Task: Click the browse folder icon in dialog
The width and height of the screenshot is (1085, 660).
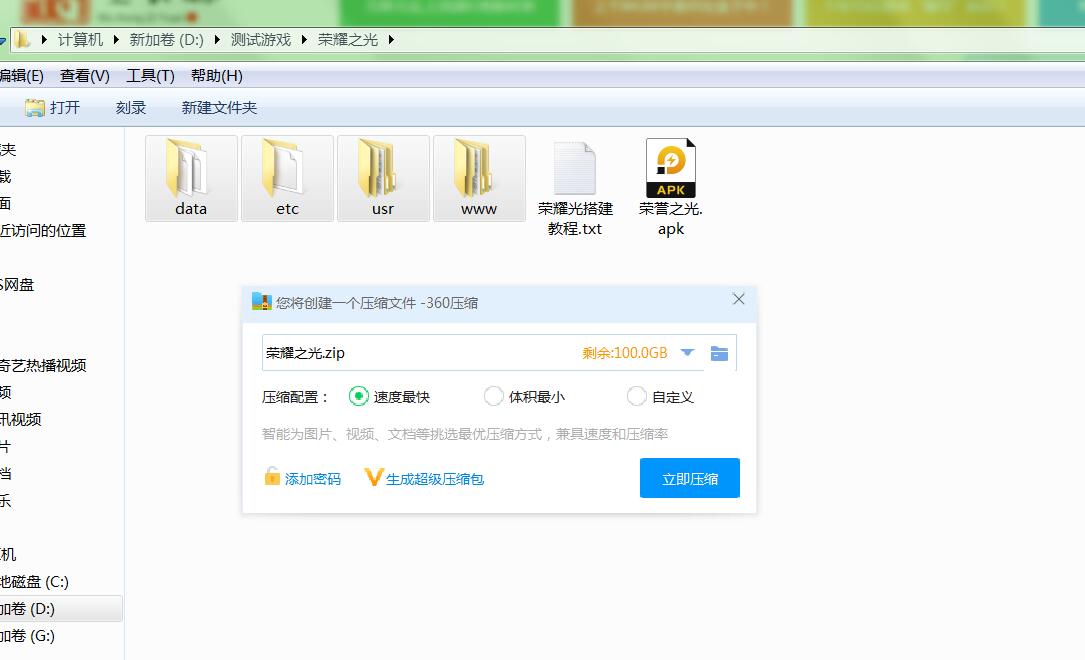Action: pyautogui.click(x=719, y=353)
